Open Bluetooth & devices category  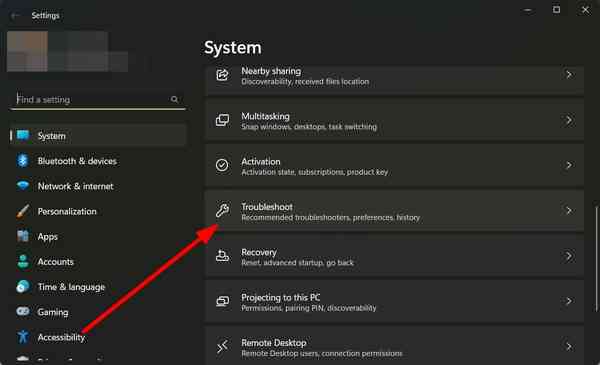[x=77, y=161]
